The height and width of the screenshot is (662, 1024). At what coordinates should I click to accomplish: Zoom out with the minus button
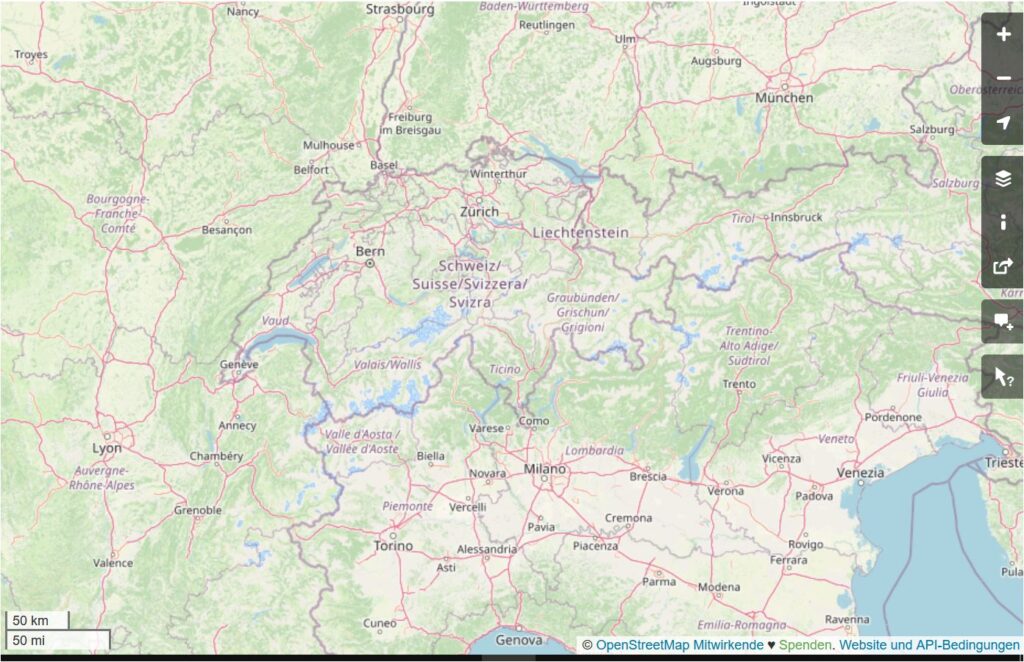(x=1003, y=78)
